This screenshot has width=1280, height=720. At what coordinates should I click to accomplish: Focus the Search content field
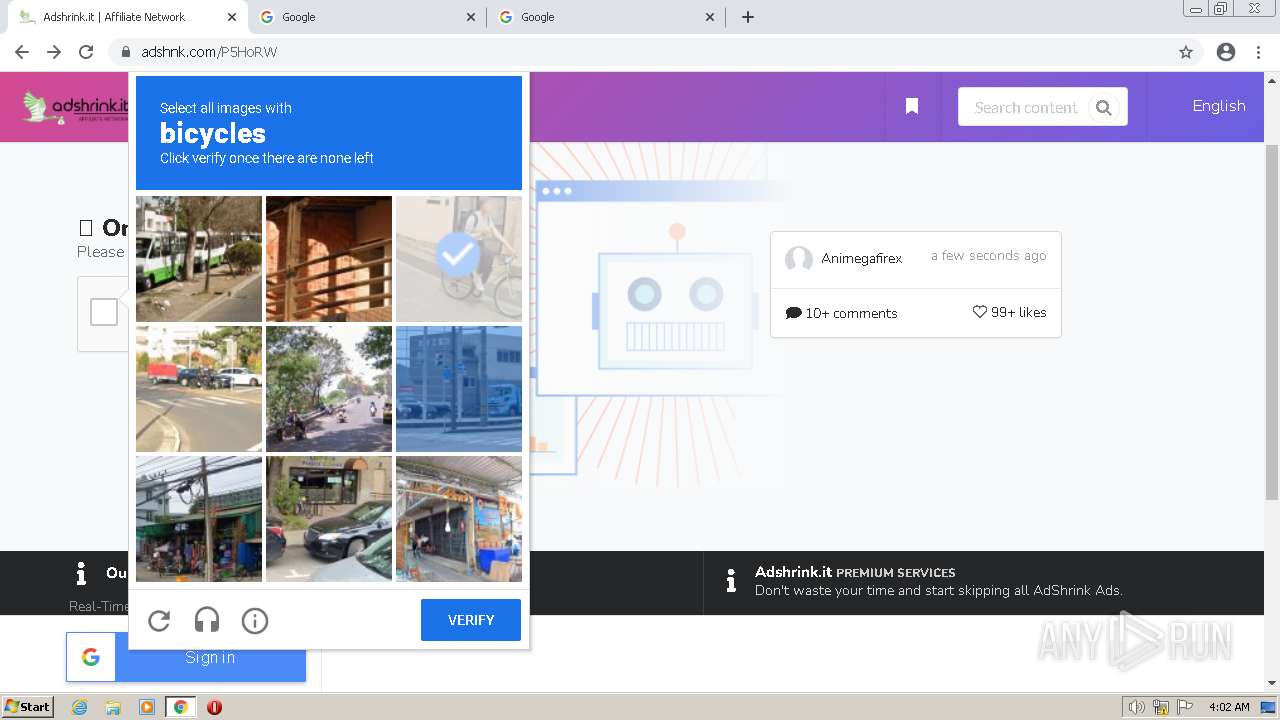pos(1025,107)
